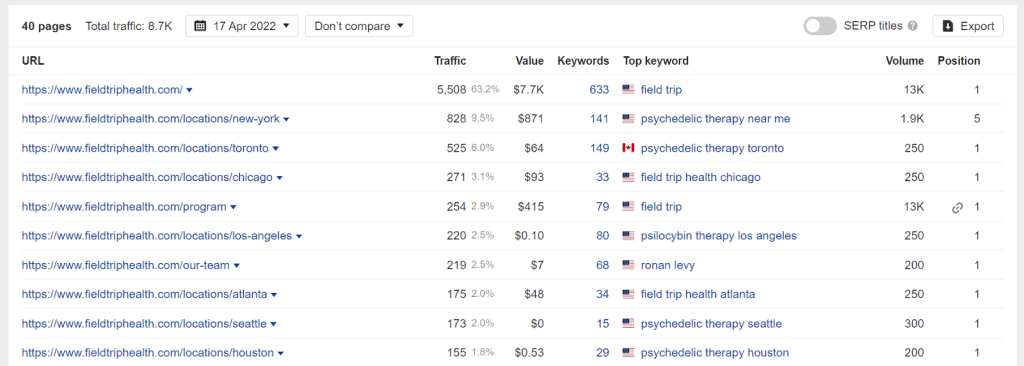Click the psychedelic therapy seattle keyword
The width and height of the screenshot is (1024, 366).
coord(711,324)
